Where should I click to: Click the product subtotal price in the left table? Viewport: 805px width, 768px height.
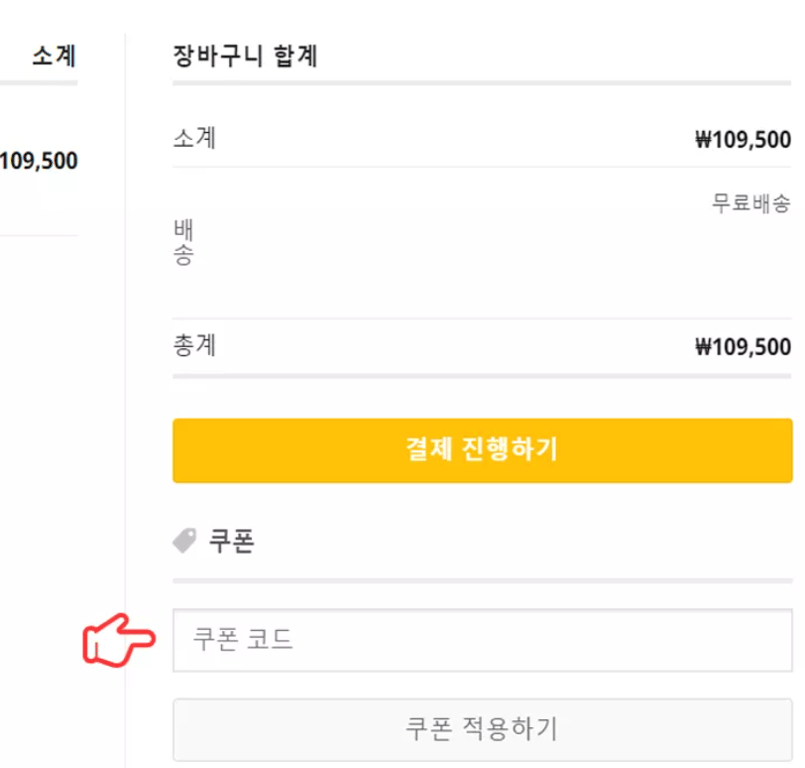pyautogui.click(x=40, y=160)
